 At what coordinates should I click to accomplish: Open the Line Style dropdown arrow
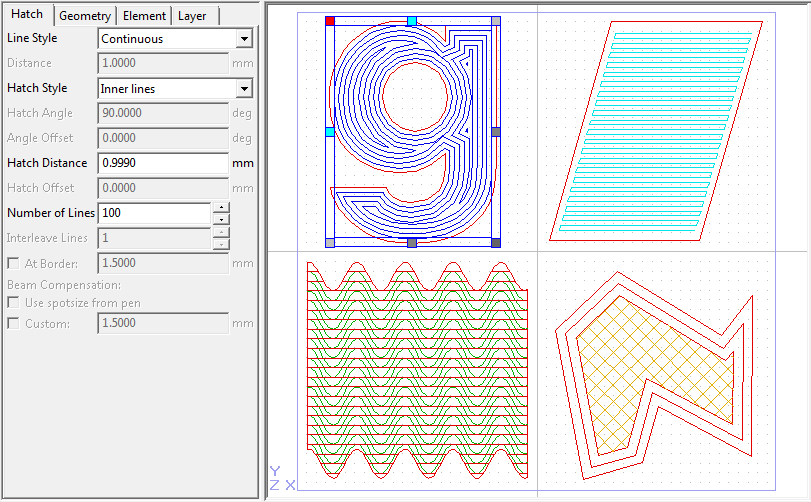(x=244, y=39)
